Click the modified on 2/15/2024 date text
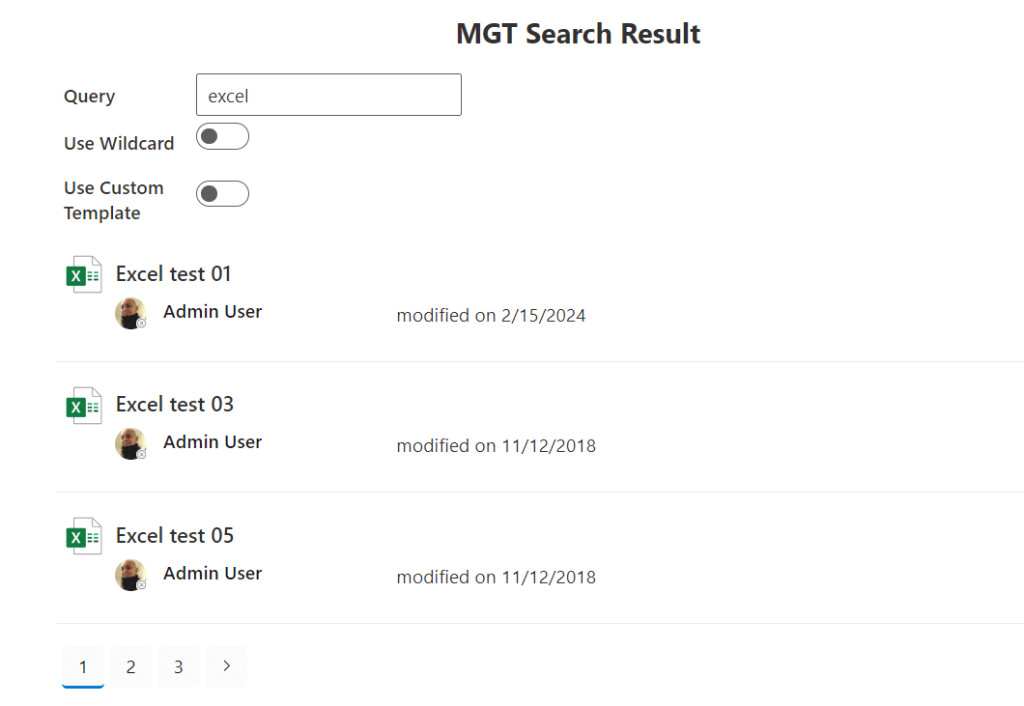The image size is (1024, 706). click(x=491, y=316)
